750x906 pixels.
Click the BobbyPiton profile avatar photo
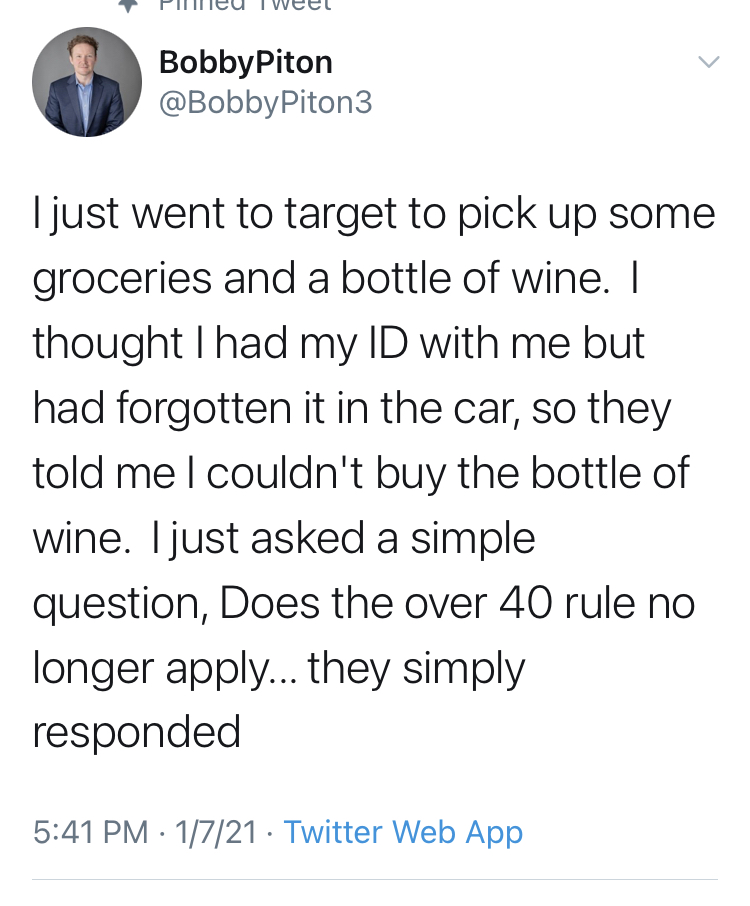[x=87, y=82]
